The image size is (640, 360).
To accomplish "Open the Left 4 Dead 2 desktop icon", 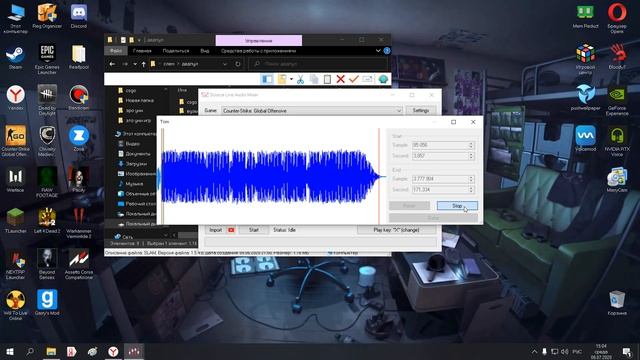I will click(x=47, y=221).
